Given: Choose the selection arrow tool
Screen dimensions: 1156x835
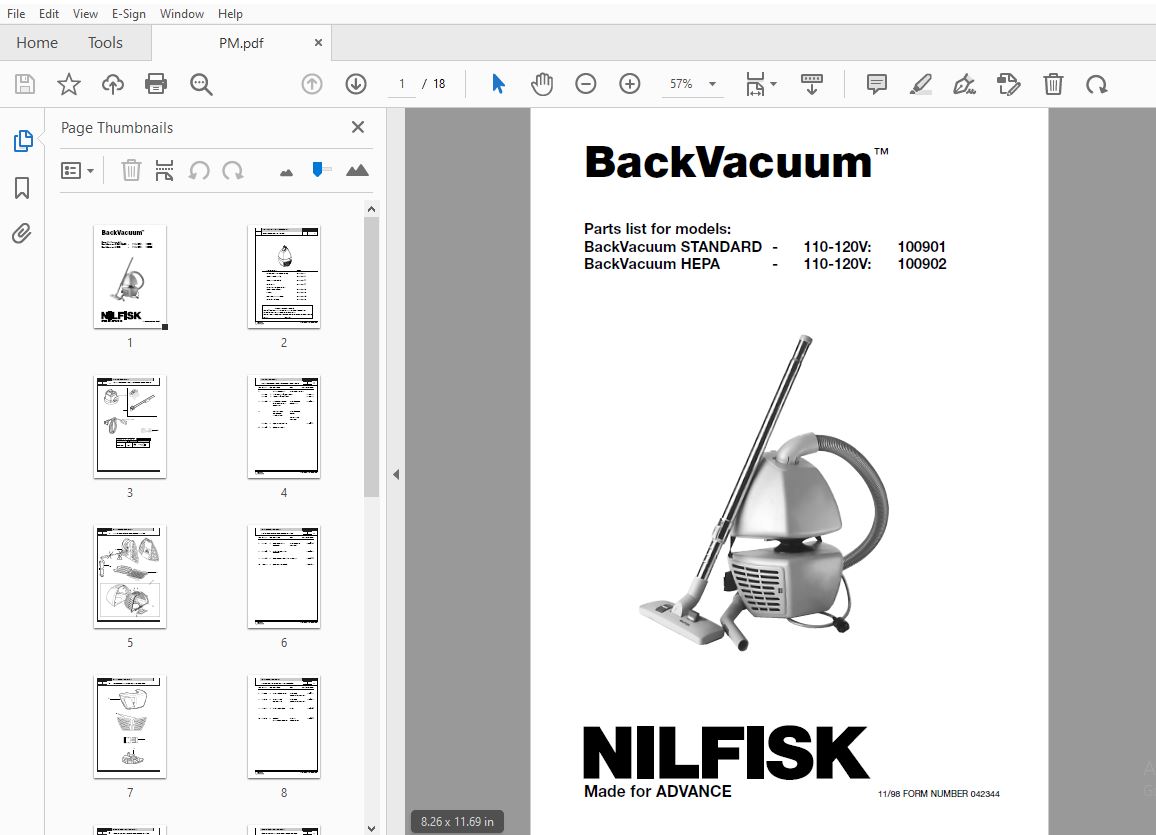Looking at the screenshot, I should [498, 84].
